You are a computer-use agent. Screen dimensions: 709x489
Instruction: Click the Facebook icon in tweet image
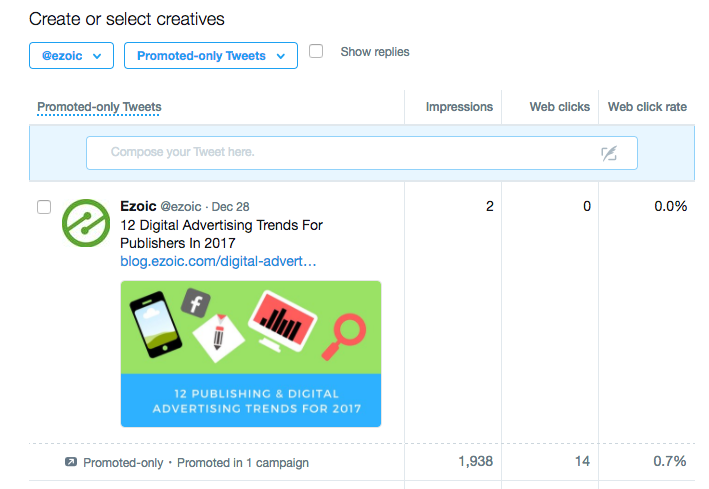pos(194,302)
